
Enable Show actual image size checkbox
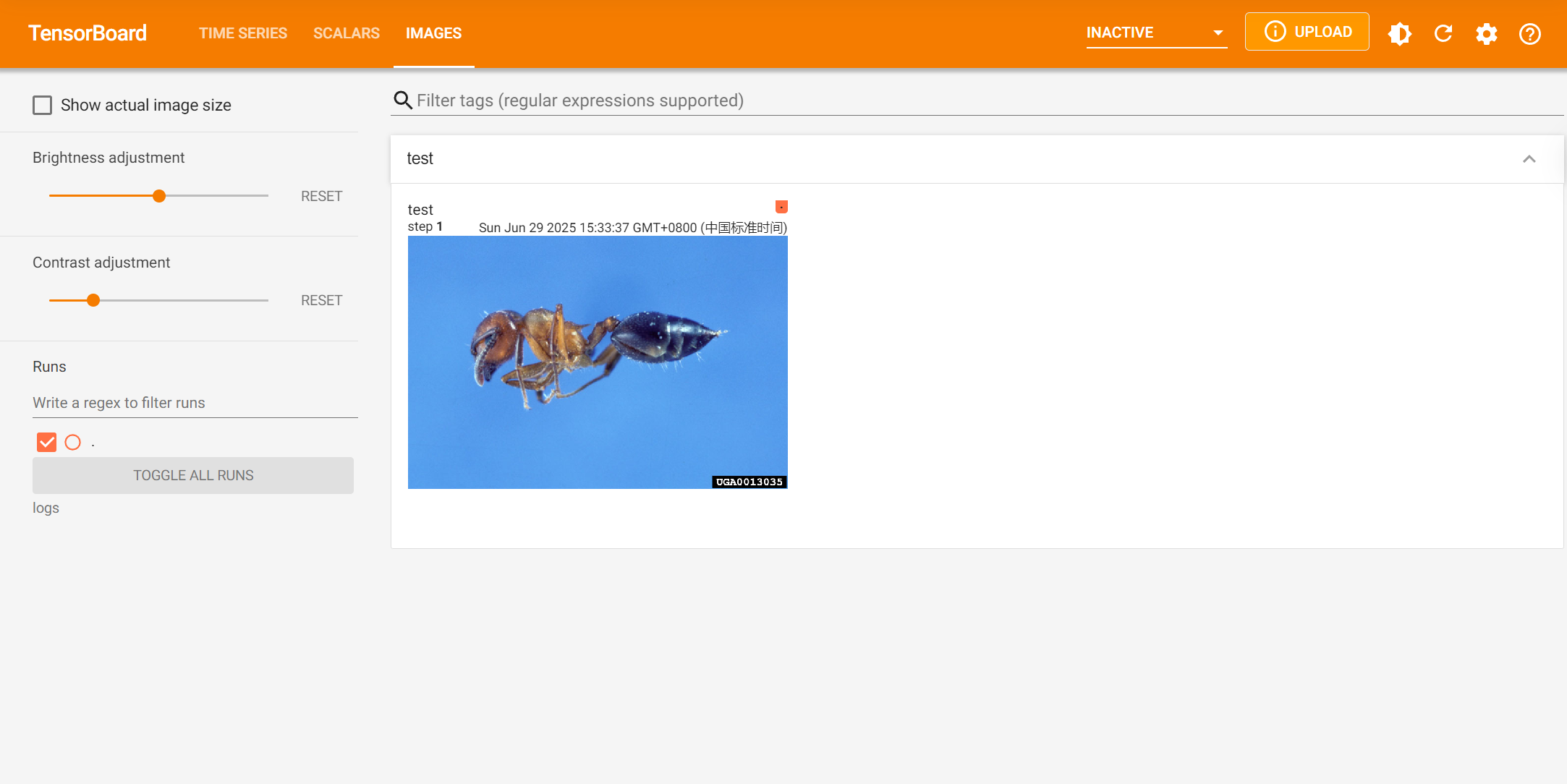click(x=43, y=106)
